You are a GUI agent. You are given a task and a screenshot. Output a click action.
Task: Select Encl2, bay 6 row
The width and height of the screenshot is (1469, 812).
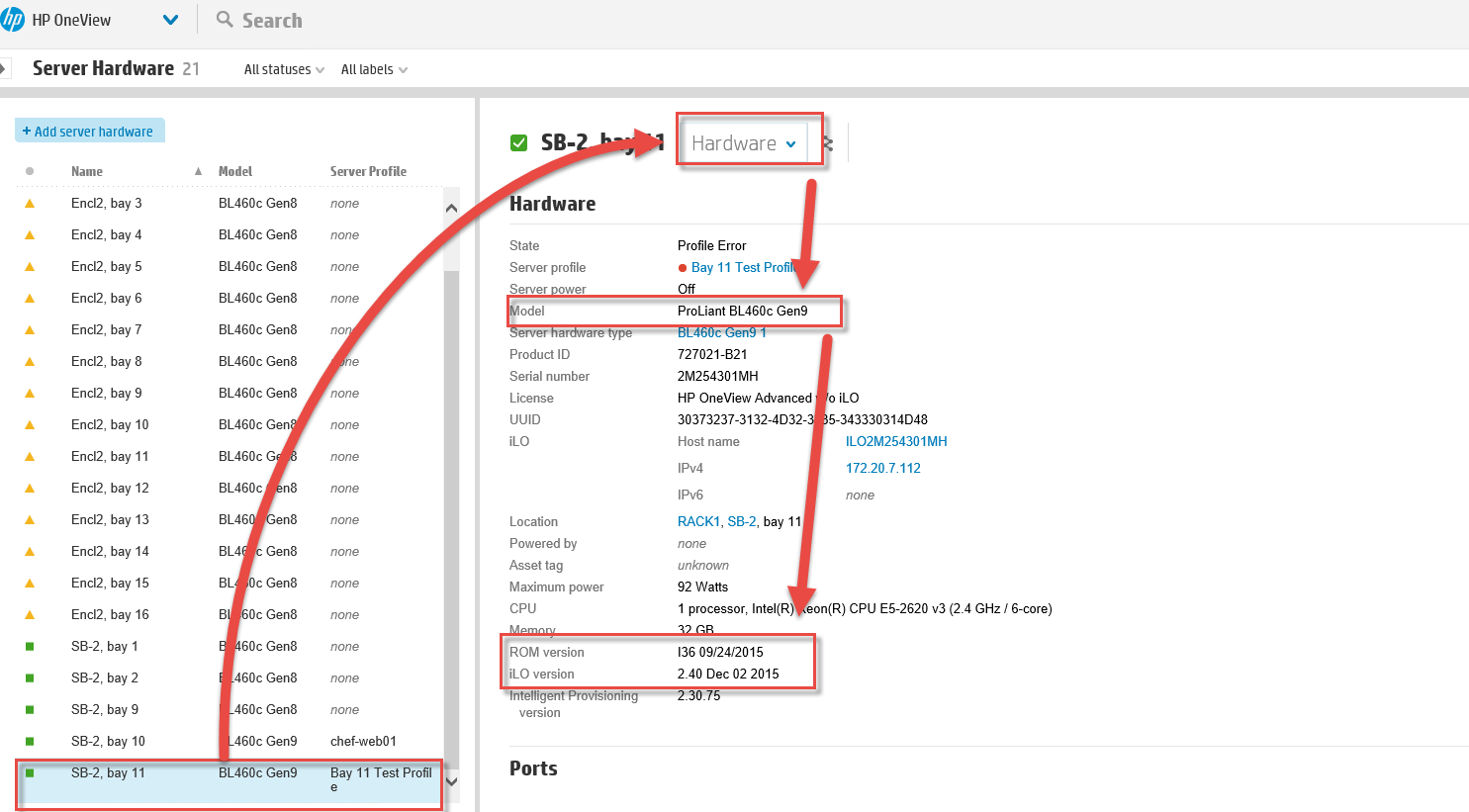click(x=230, y=298)
